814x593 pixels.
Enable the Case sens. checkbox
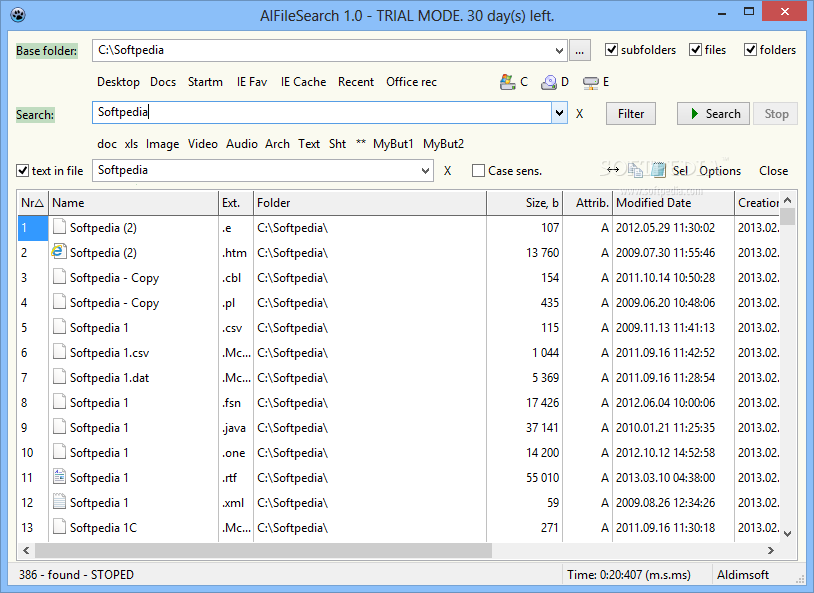(x=478, y=171)
